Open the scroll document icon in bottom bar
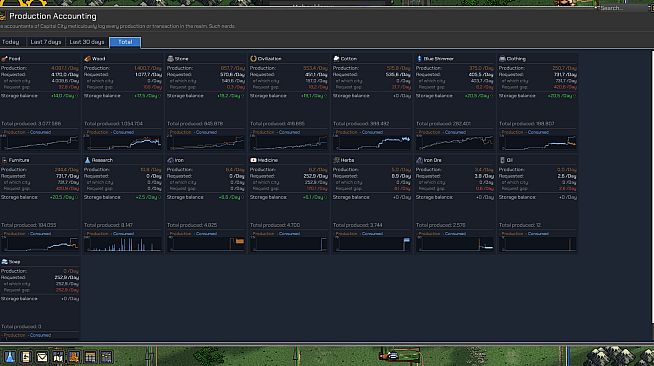Image resolution: width=654 pixels, height=366 pixels. (26, 357)
